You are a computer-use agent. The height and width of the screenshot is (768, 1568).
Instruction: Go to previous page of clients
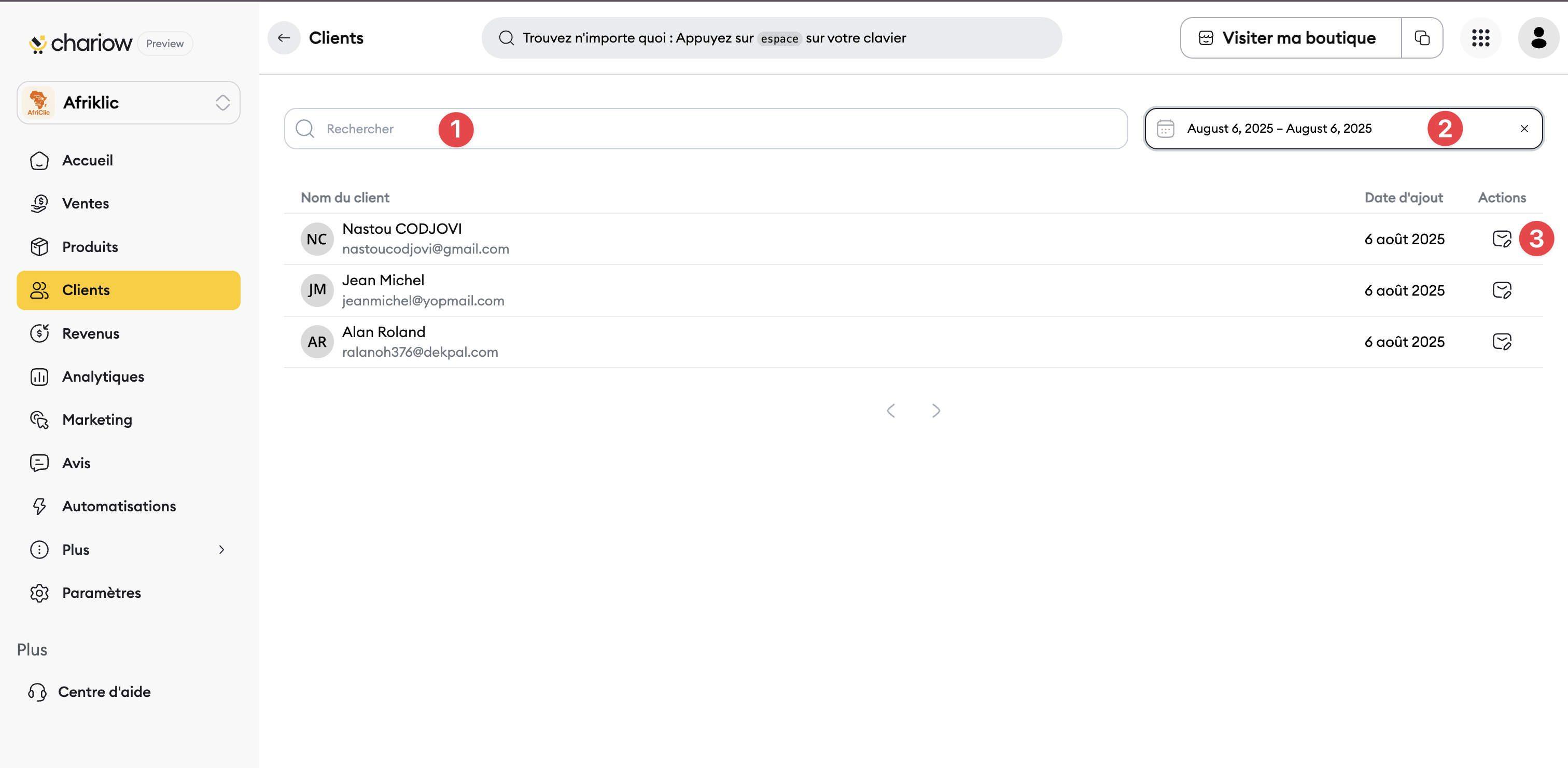890,411
